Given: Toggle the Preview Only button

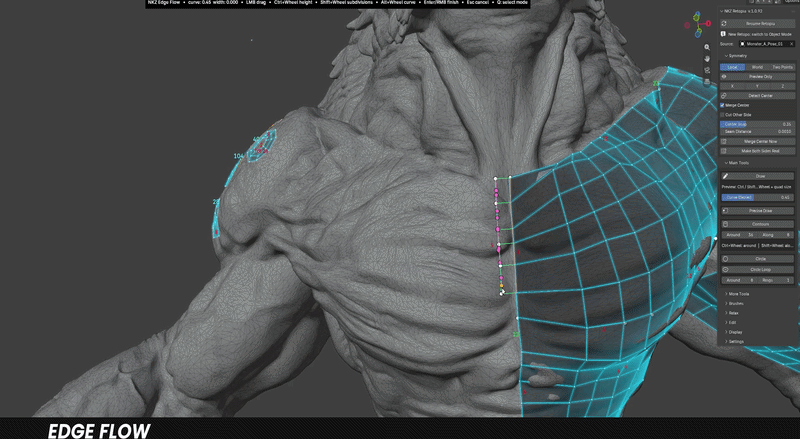Looking at the screenshot, I should click(x=757, y=77).
